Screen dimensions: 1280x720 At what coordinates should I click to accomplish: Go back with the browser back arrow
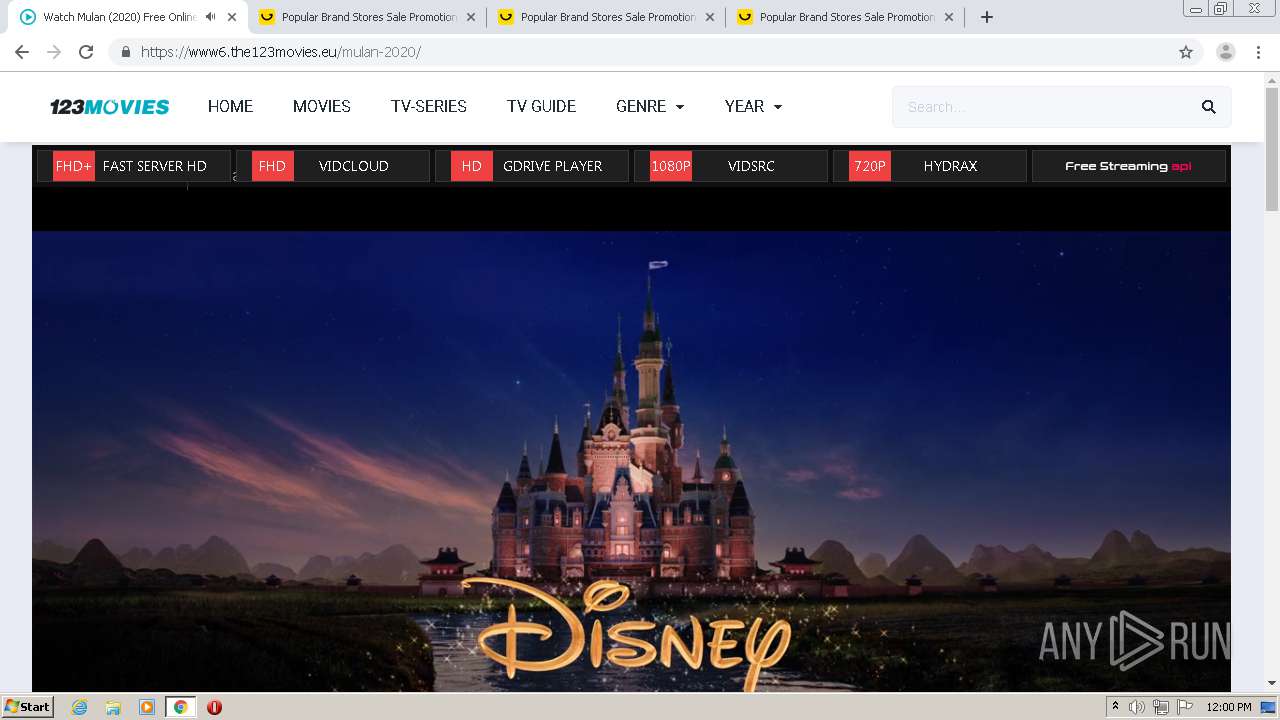[x=22, y=52]
